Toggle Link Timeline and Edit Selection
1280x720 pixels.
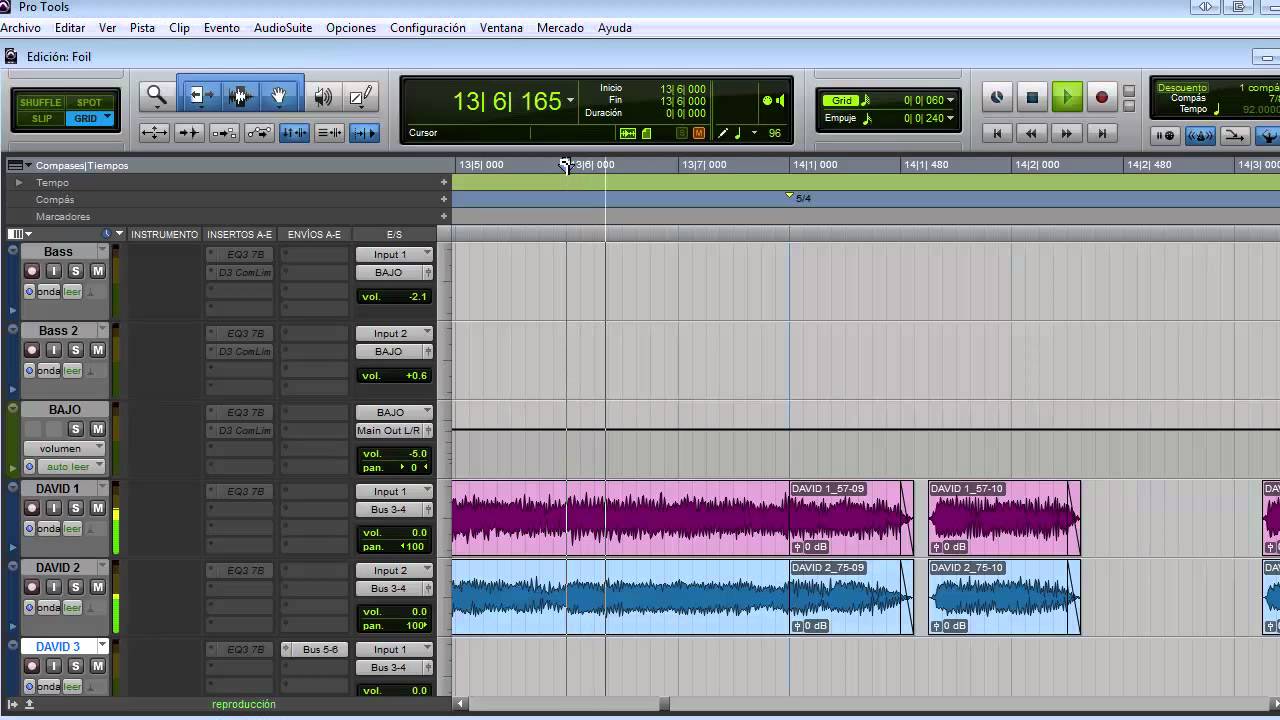coord(294,132)
